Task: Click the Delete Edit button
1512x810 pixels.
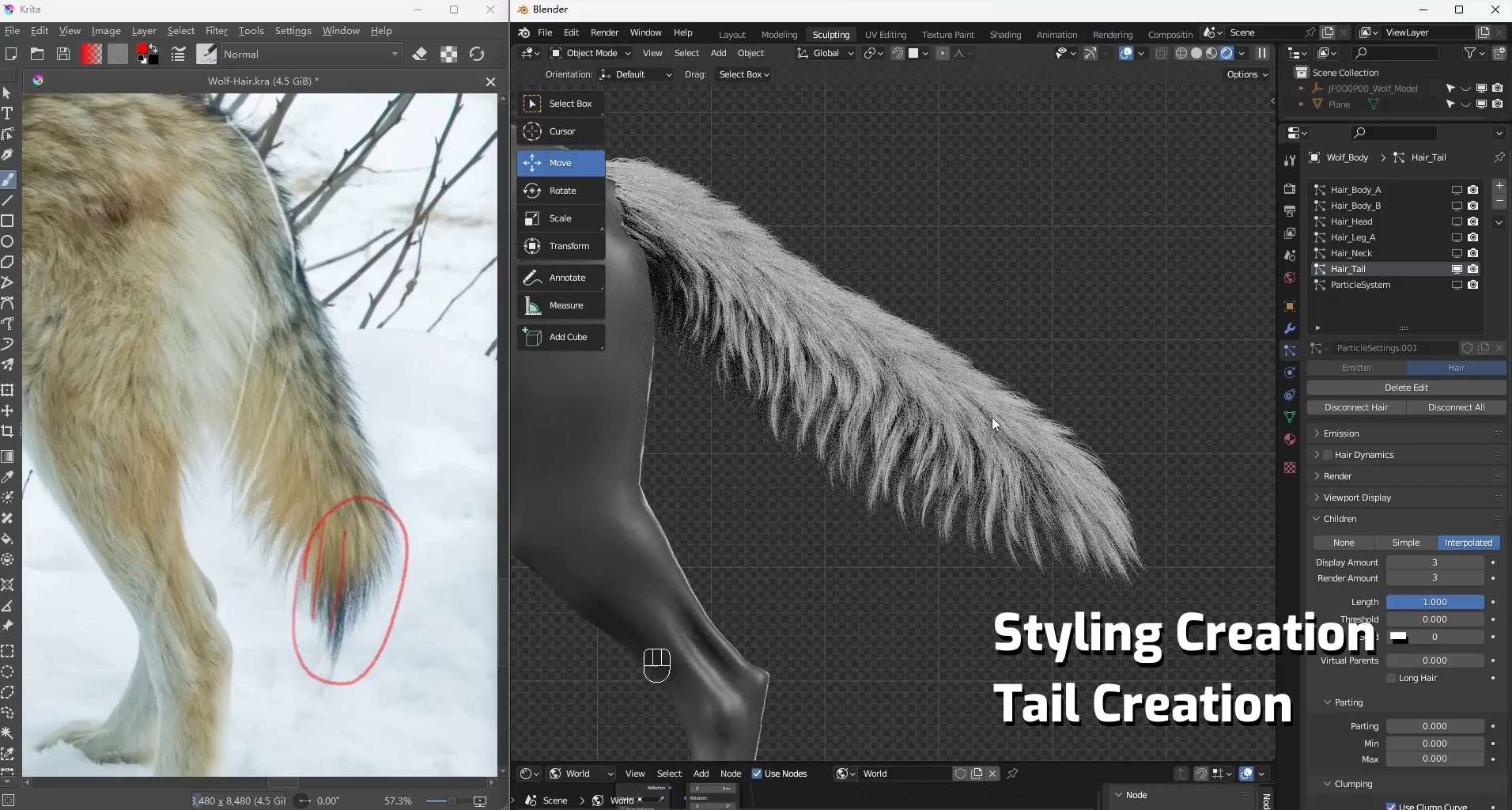Action: pyautogui.click(x=1406, y=388)
